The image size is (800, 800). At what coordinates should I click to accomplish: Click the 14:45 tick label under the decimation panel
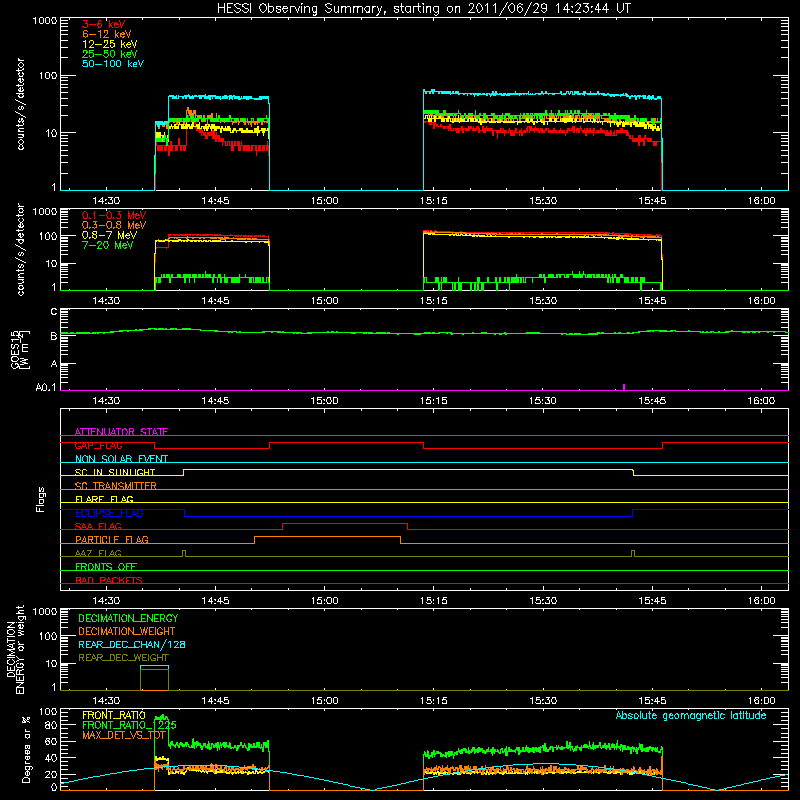pos(215,701)
